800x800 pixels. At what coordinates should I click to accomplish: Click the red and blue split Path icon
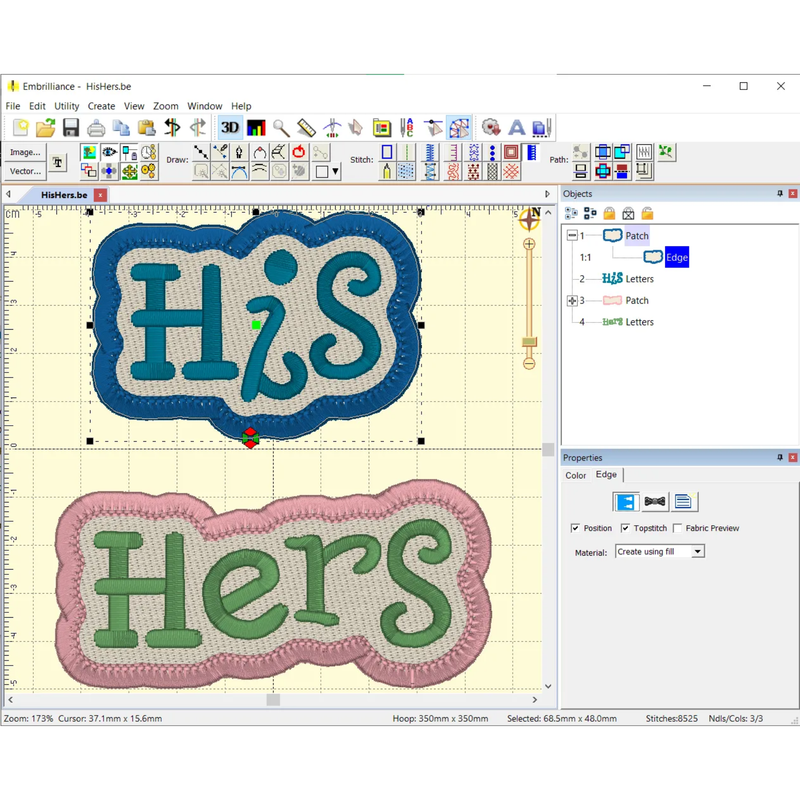coord(622,171)
